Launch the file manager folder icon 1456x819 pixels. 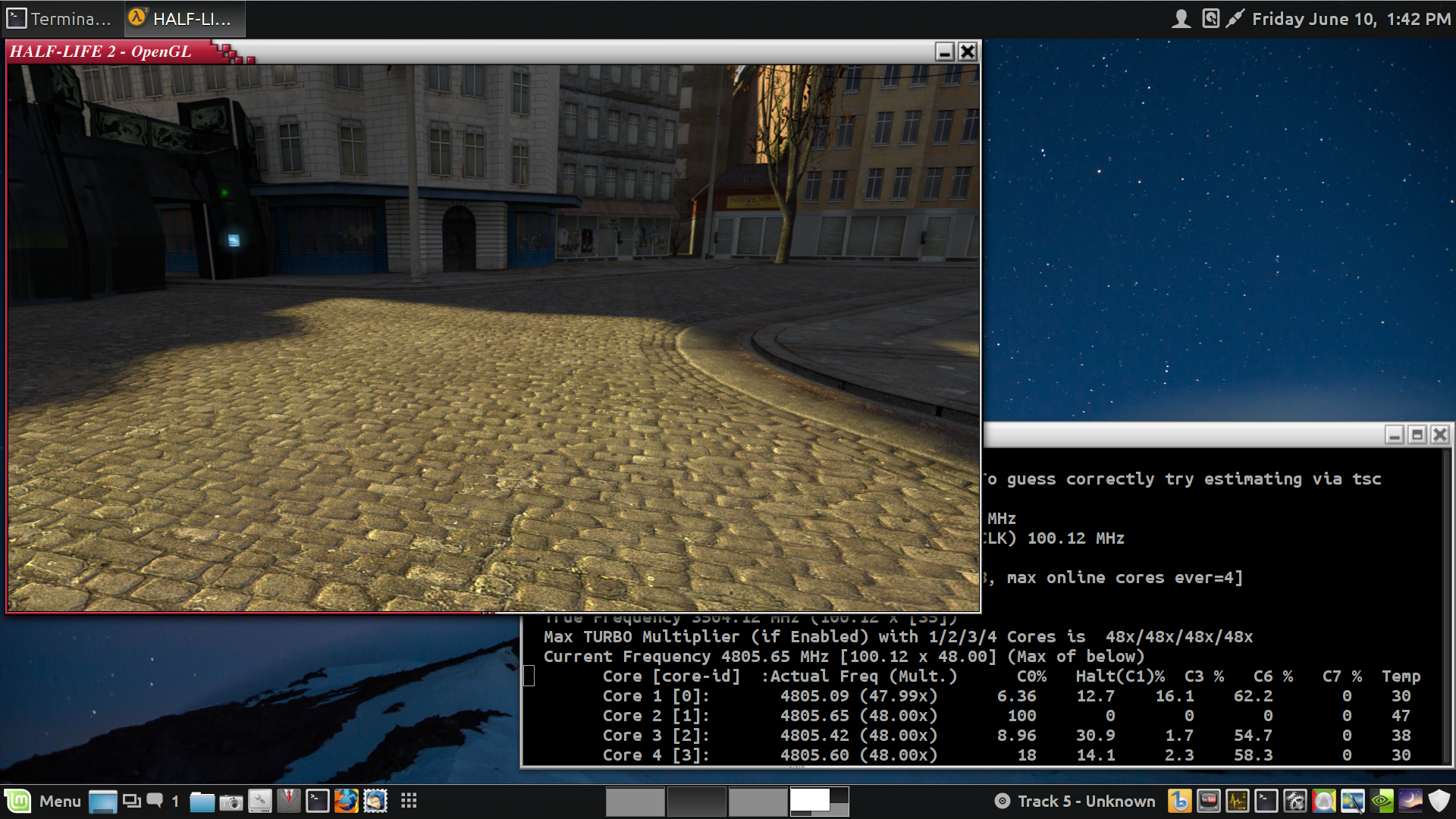tap(202, 802)
